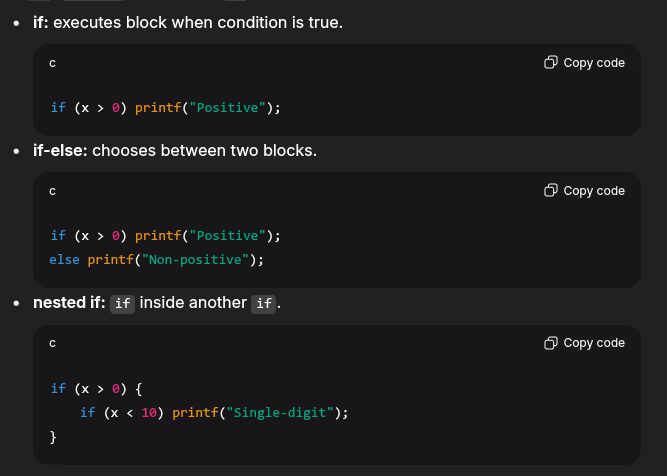Click the first inline "if" code chip in the nested if bullet

click(122, 303)
